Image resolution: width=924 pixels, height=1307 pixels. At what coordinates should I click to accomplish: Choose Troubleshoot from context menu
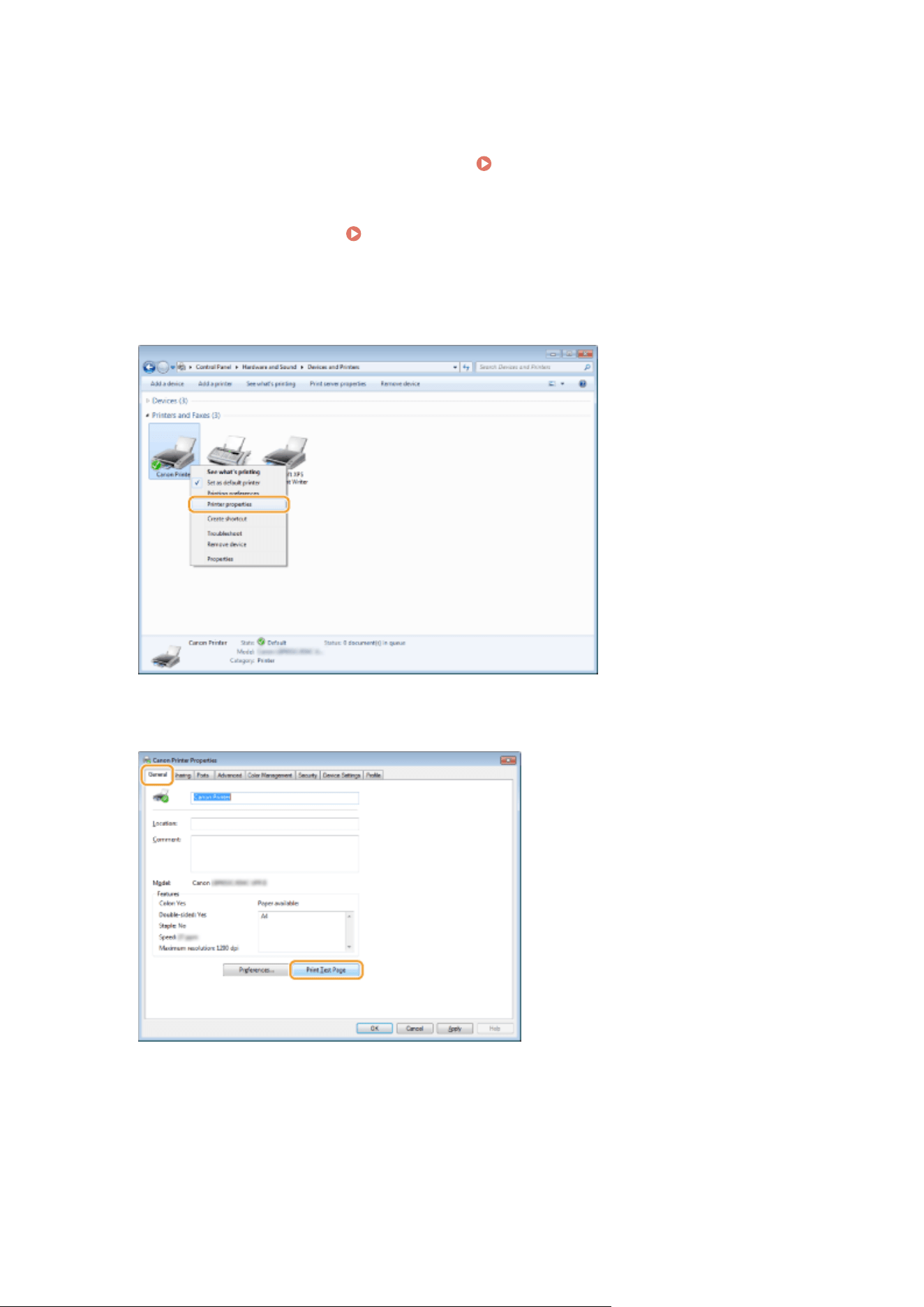239,533
